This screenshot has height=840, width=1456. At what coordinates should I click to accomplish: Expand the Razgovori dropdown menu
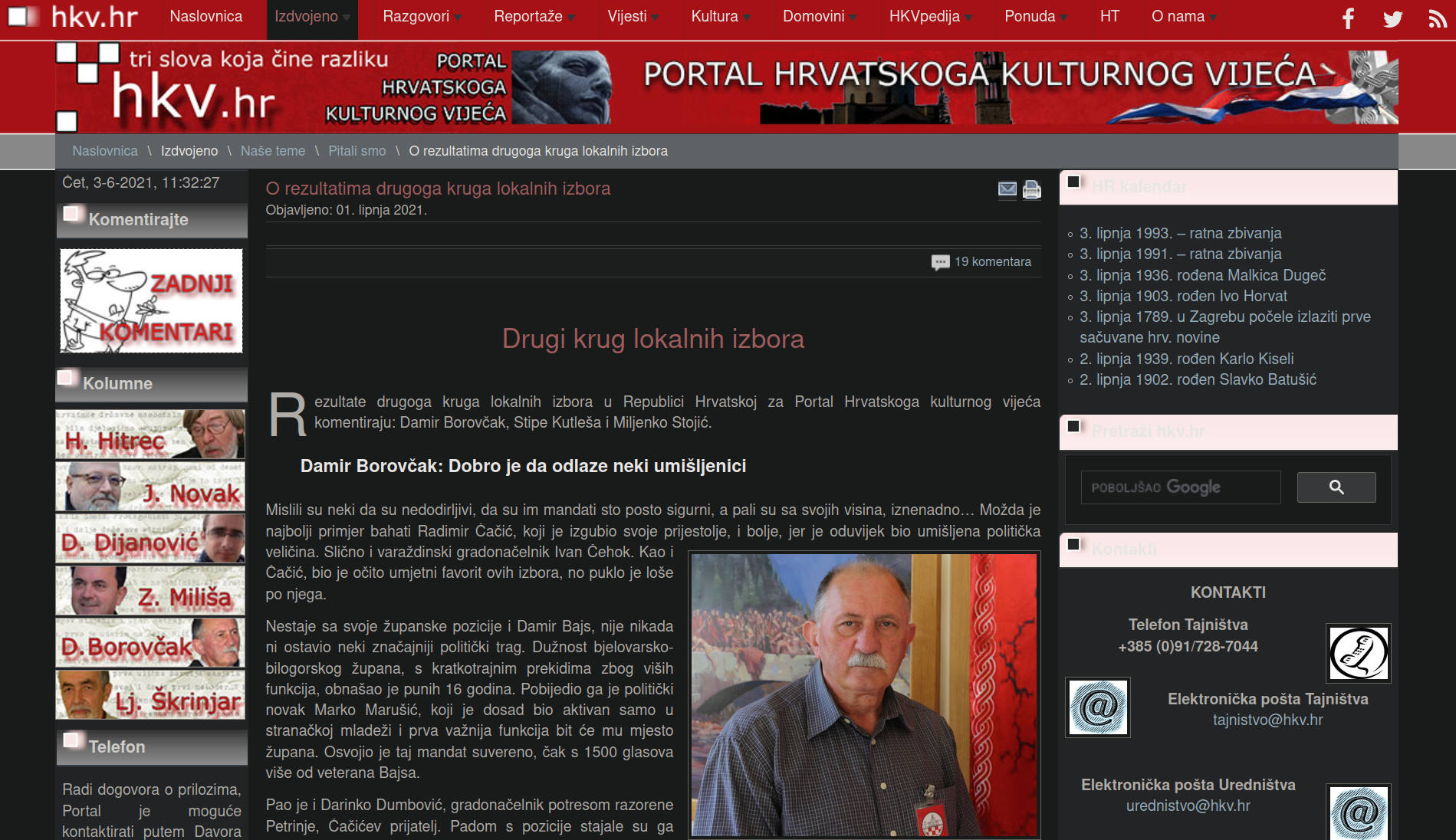421,17
